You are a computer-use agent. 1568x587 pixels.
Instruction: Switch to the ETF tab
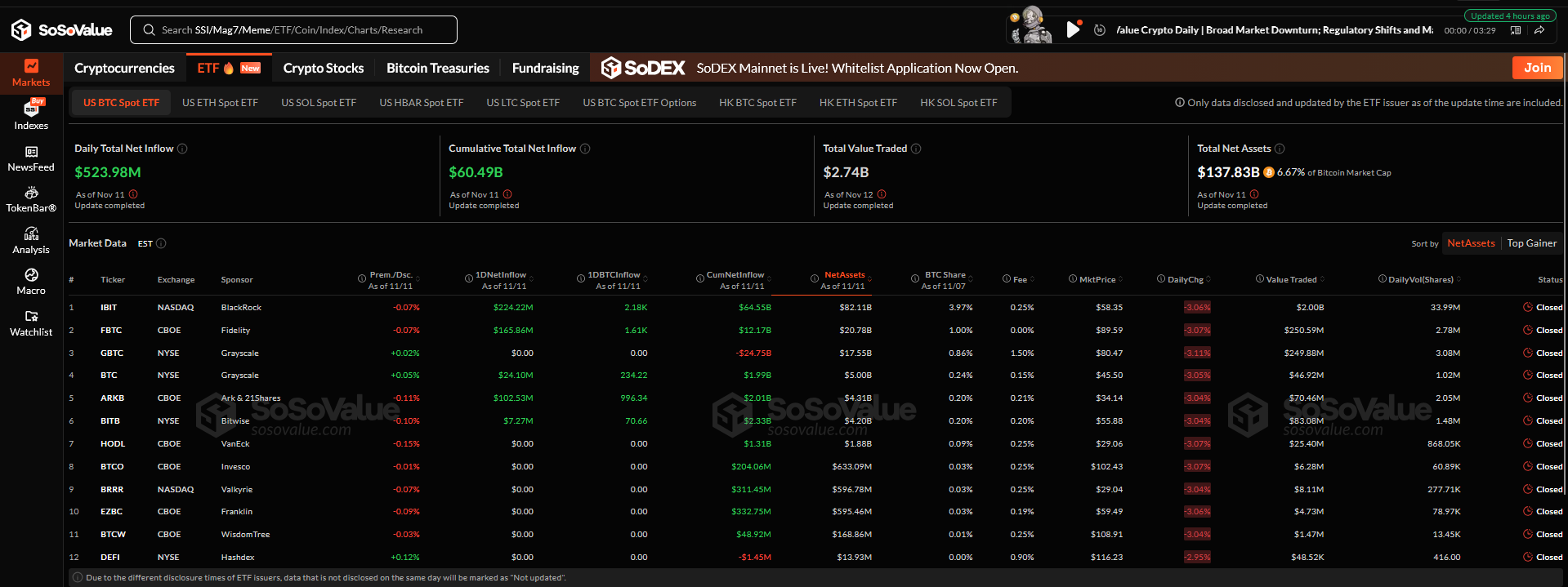pyautogui.click(x=229, y=68)
